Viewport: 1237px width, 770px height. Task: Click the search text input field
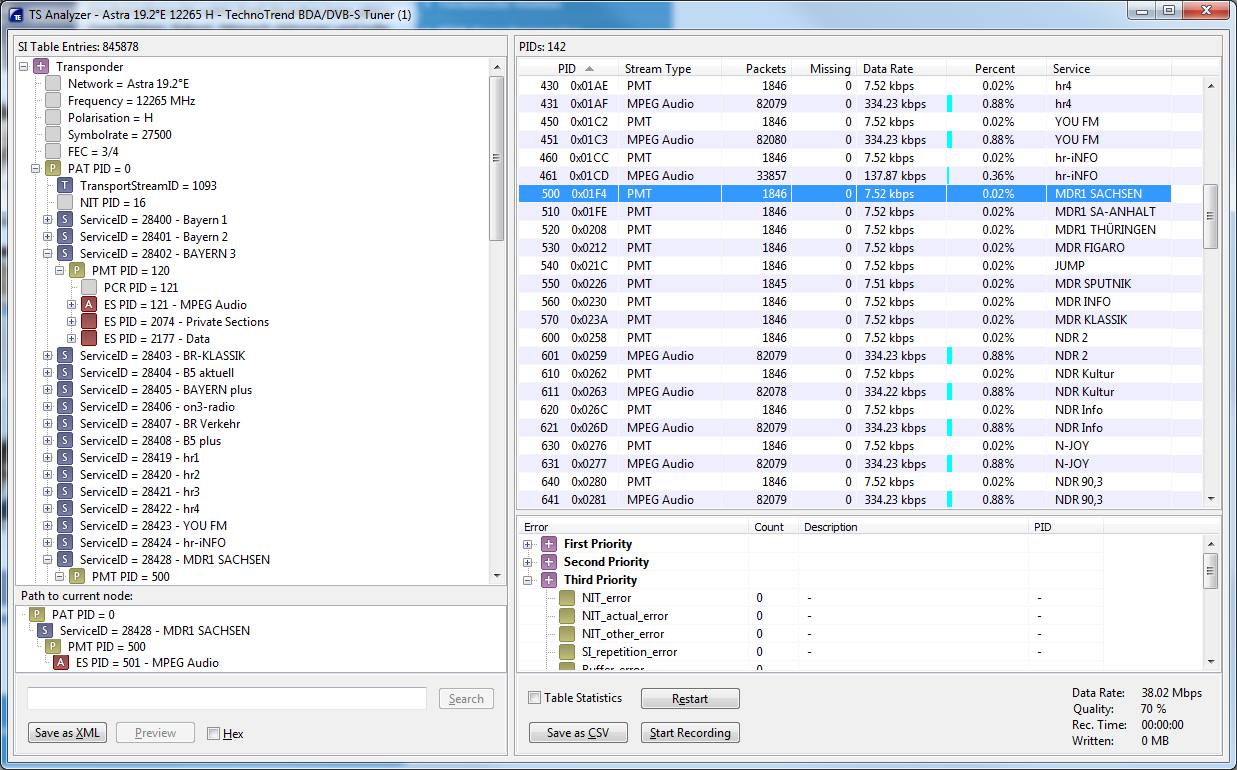(227, 699)
